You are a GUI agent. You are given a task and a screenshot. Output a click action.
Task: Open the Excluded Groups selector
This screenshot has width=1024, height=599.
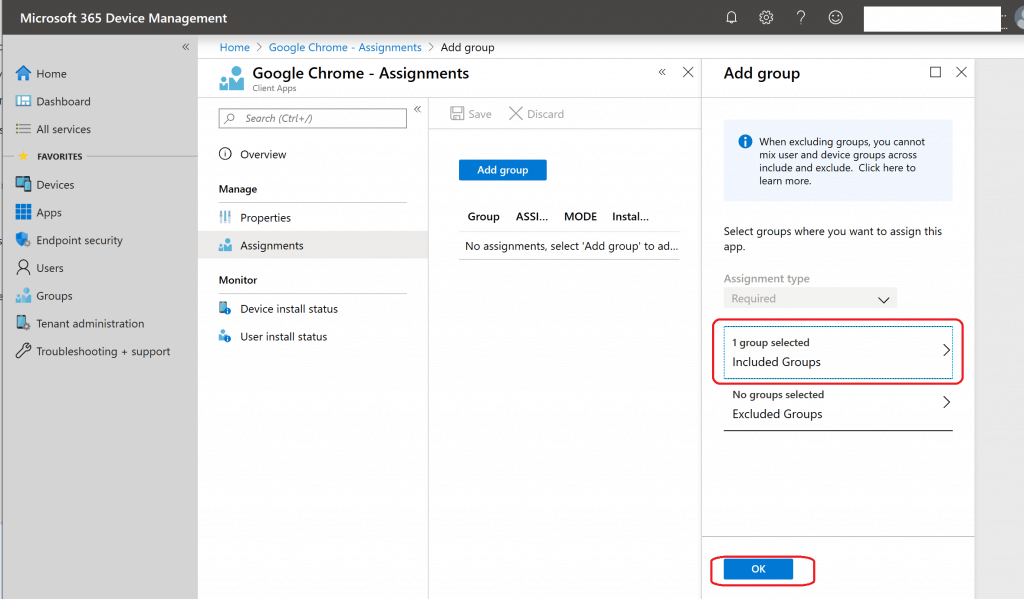click(837, 404)
